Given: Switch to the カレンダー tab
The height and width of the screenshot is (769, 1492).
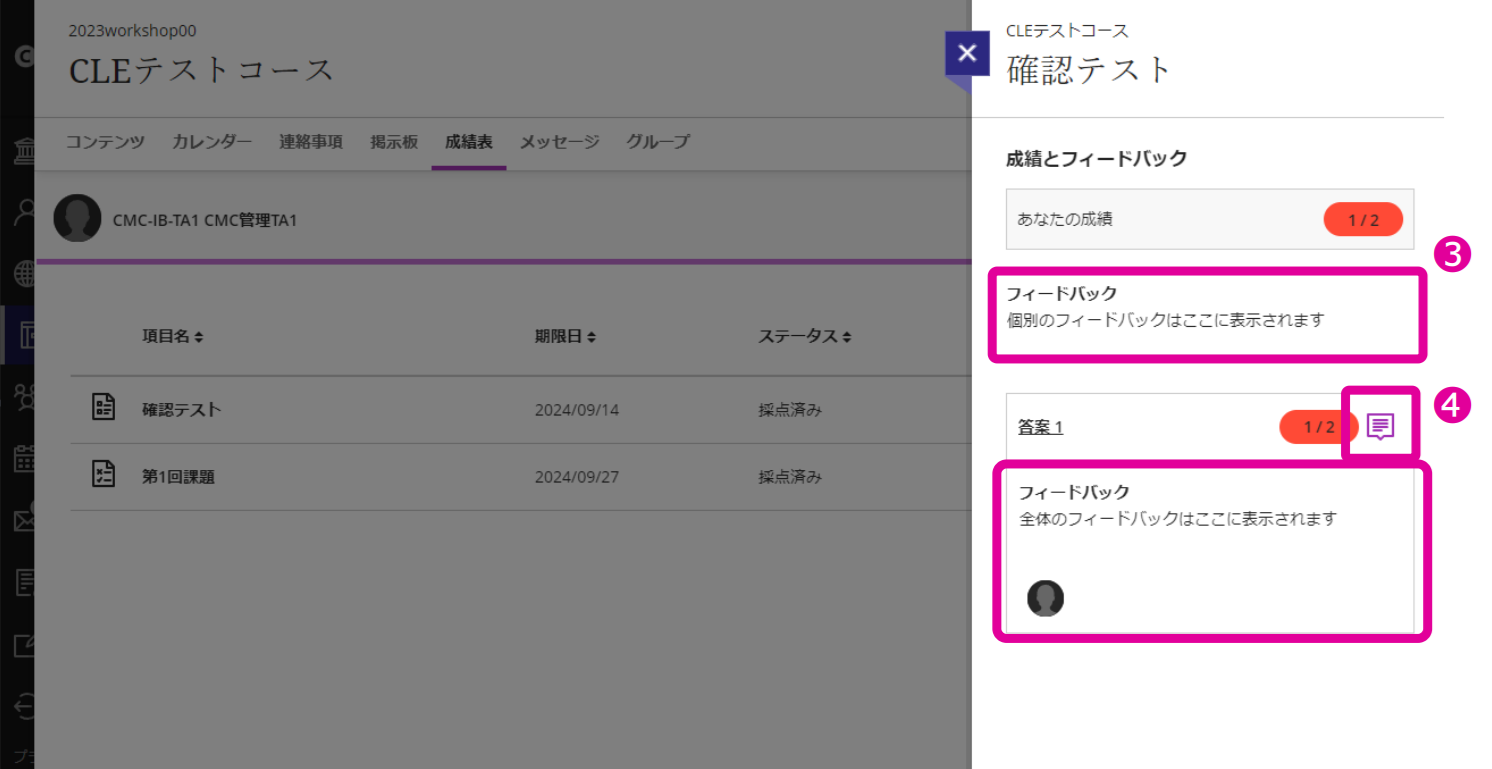Looking at the screenshot, I should 212,142.
